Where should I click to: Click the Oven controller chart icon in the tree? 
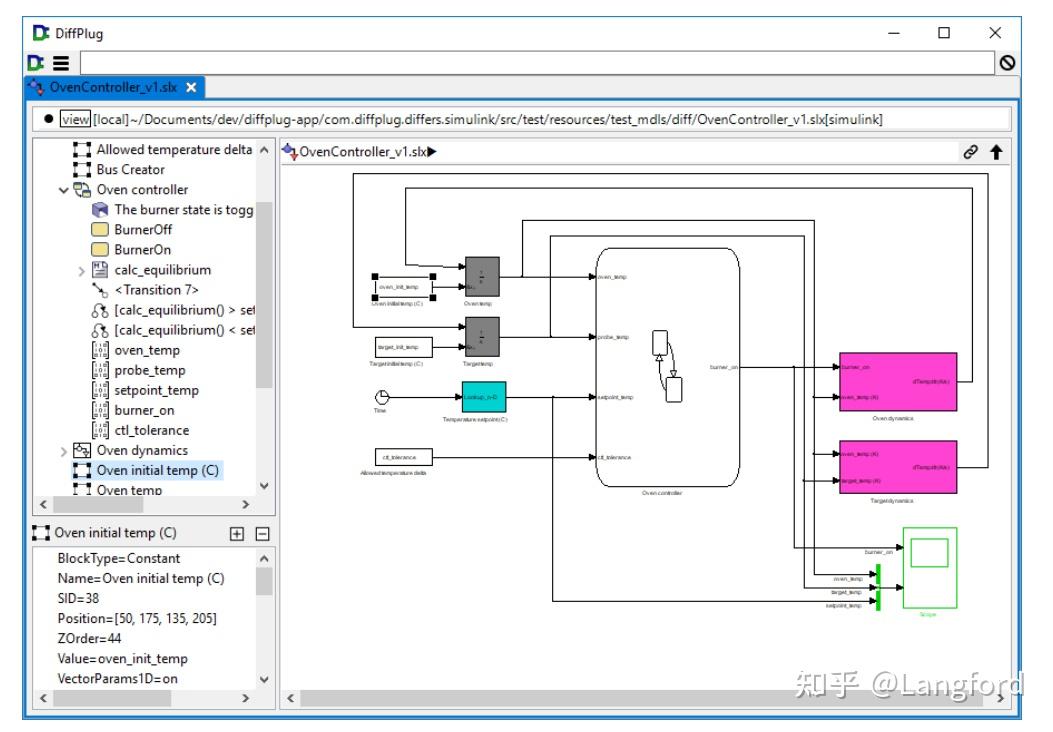pos(82,190)
